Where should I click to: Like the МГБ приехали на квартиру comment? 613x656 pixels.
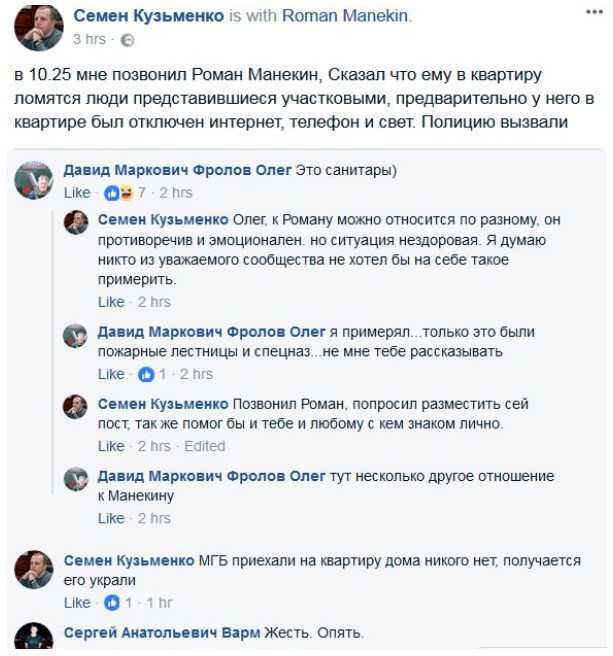click(x=77, y=603)
